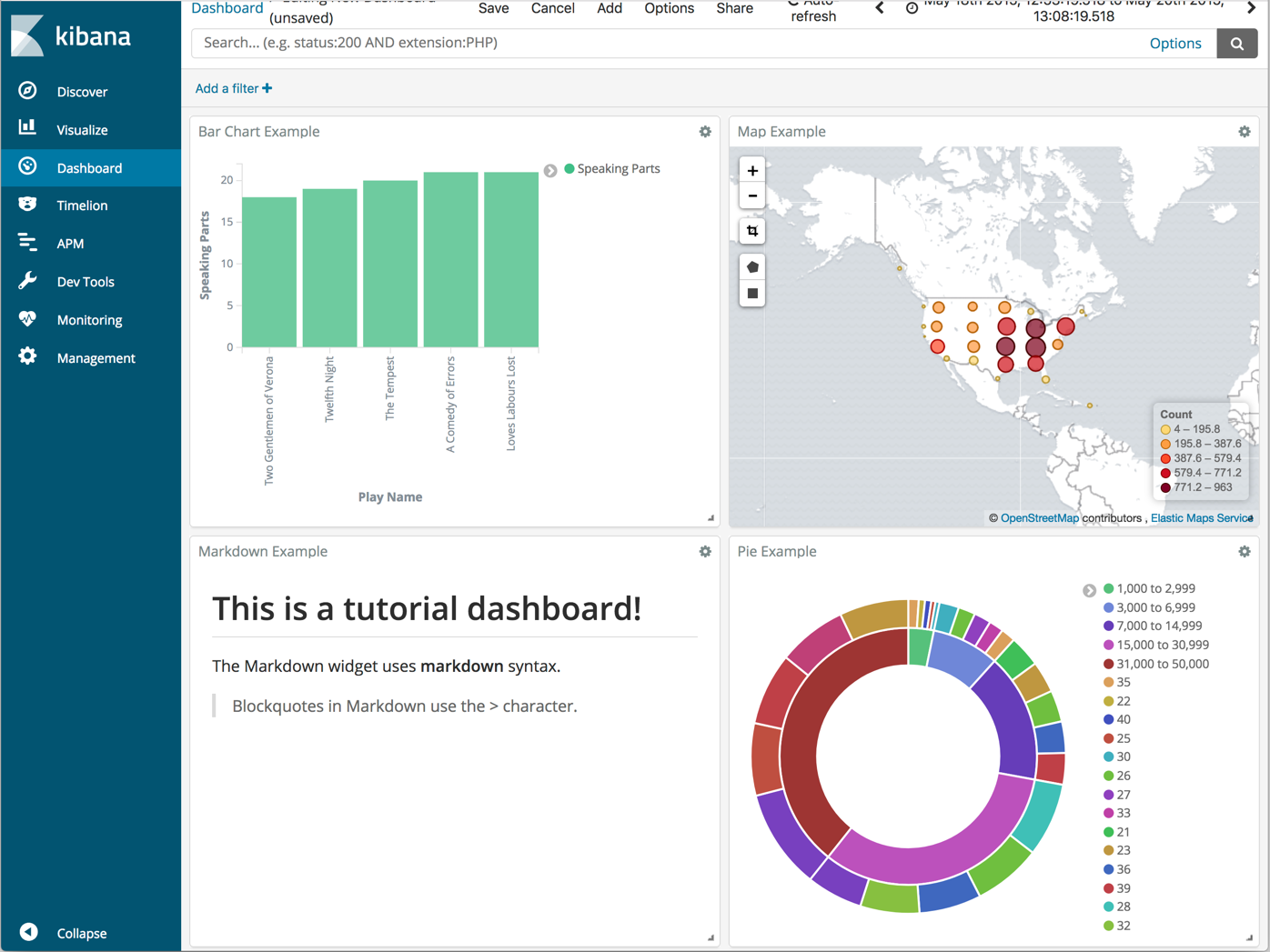Collapse the left navigation sidebar

tap(28, 932)
